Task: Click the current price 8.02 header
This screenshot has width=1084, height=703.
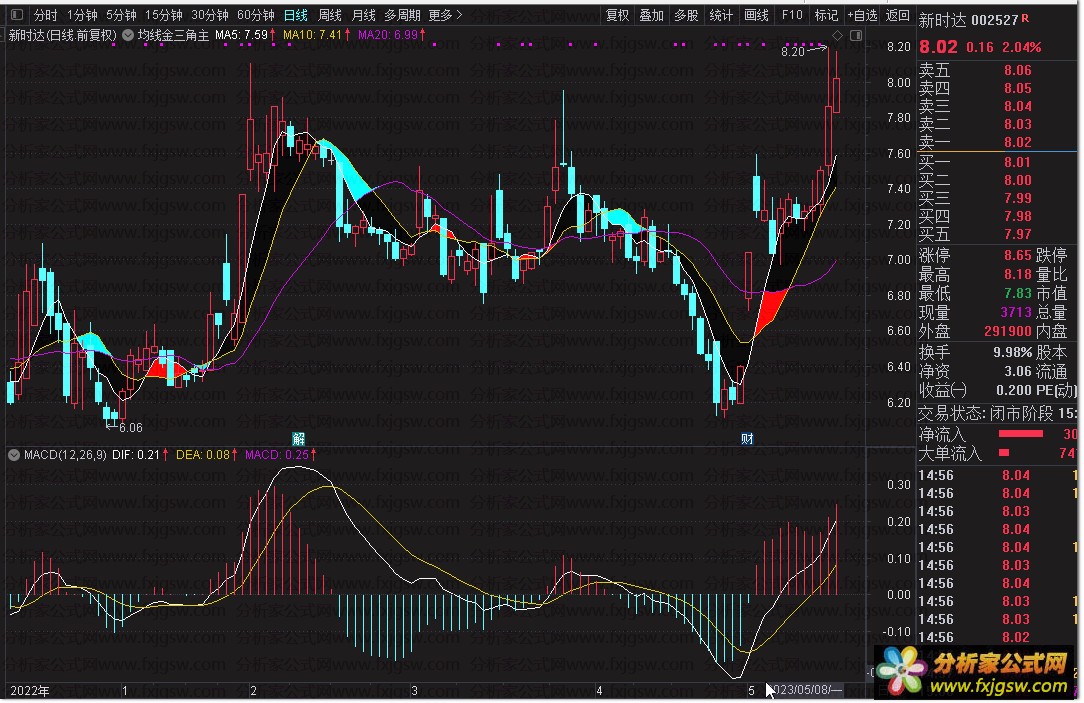Action: point(938,47)
